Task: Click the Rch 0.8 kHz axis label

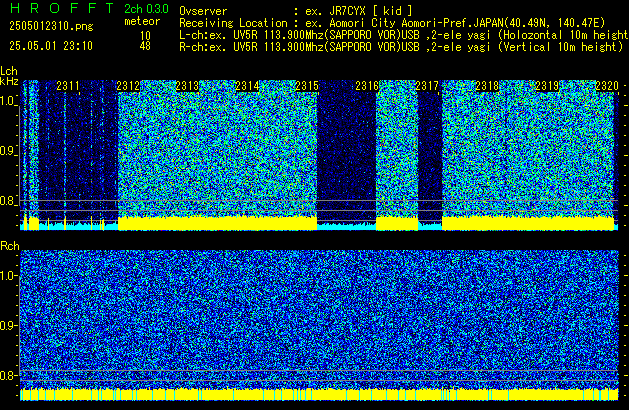Action: coord(8,375)
